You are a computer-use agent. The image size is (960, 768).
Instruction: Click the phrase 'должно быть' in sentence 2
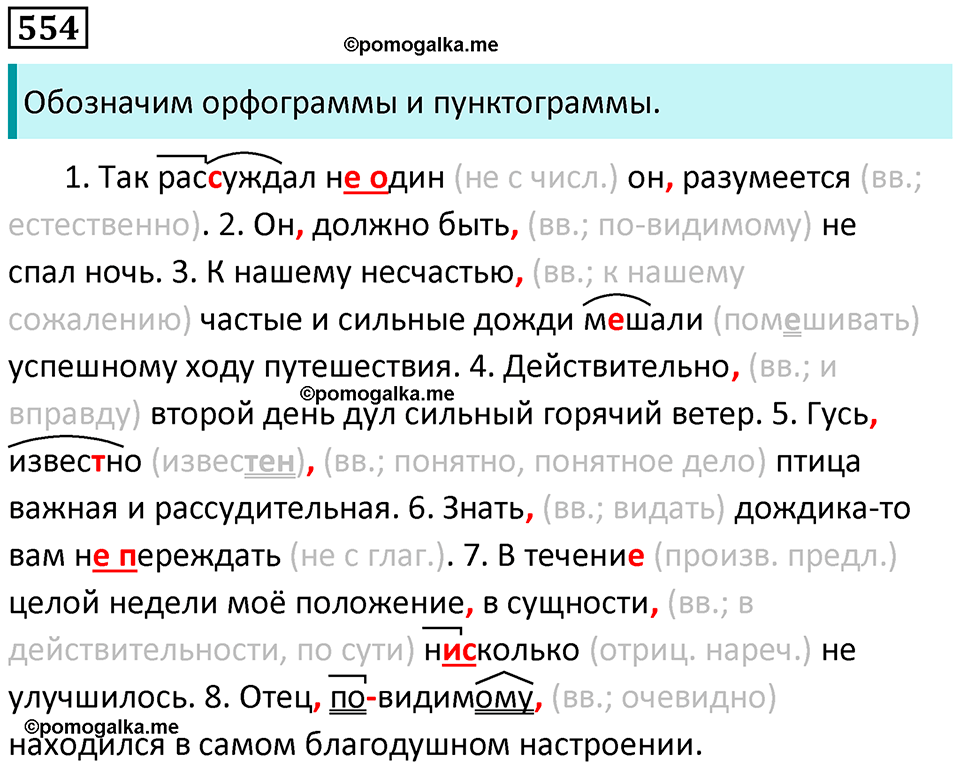tap(411, 225)
